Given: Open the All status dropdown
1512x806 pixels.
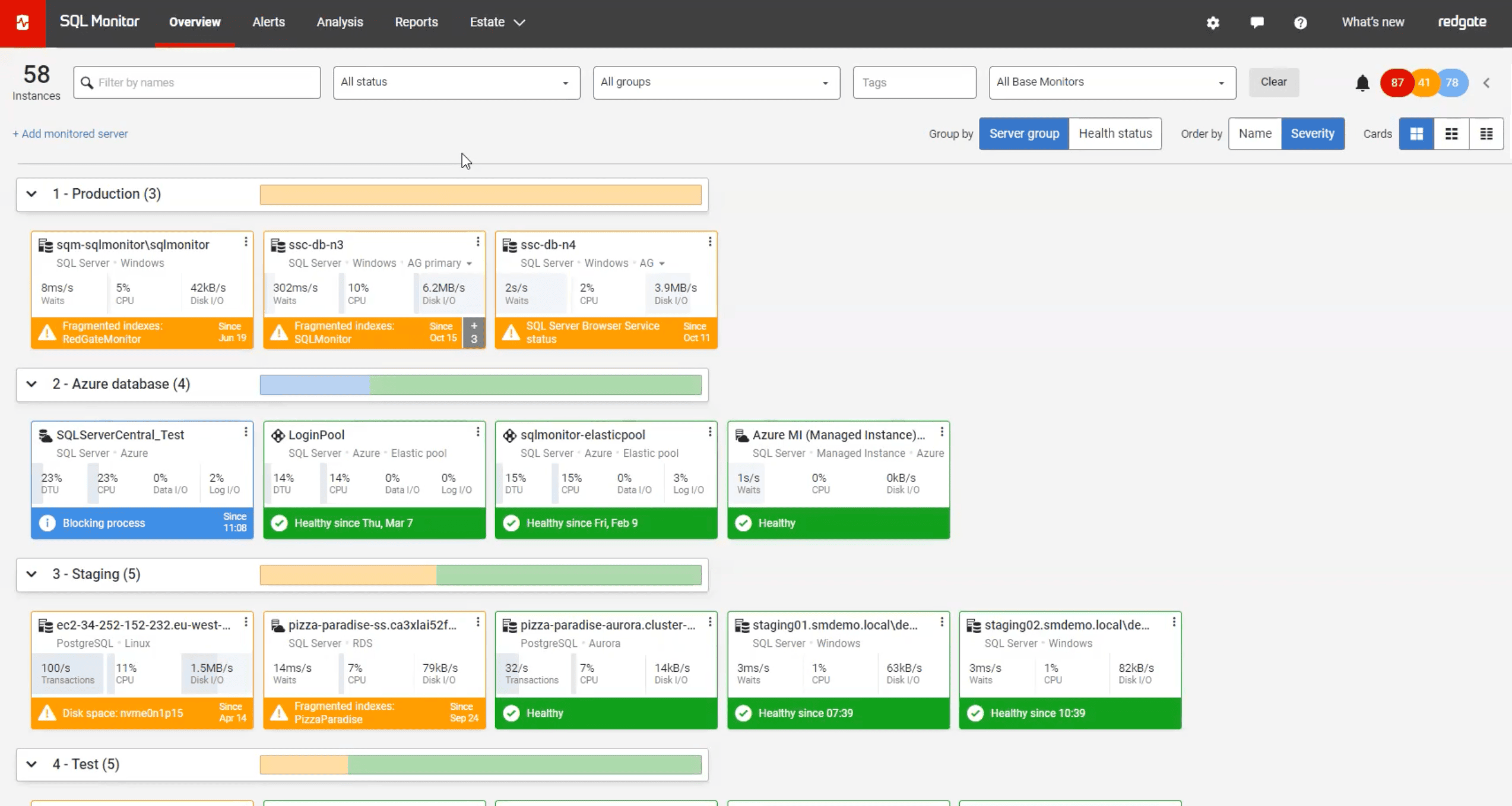Looking at the screenshot, I should click(456, 83).
